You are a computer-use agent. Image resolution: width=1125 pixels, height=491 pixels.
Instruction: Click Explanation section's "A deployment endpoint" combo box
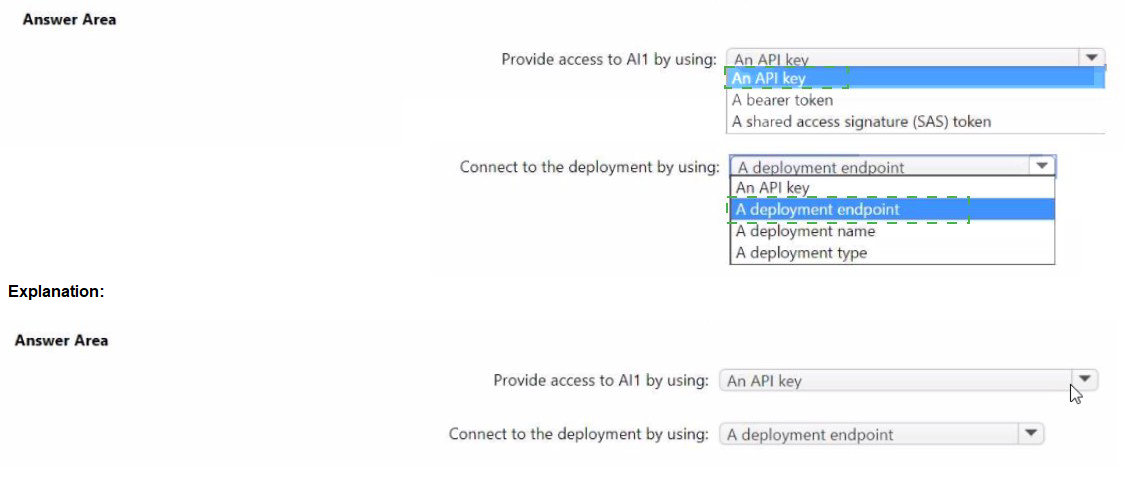[867, 434]
